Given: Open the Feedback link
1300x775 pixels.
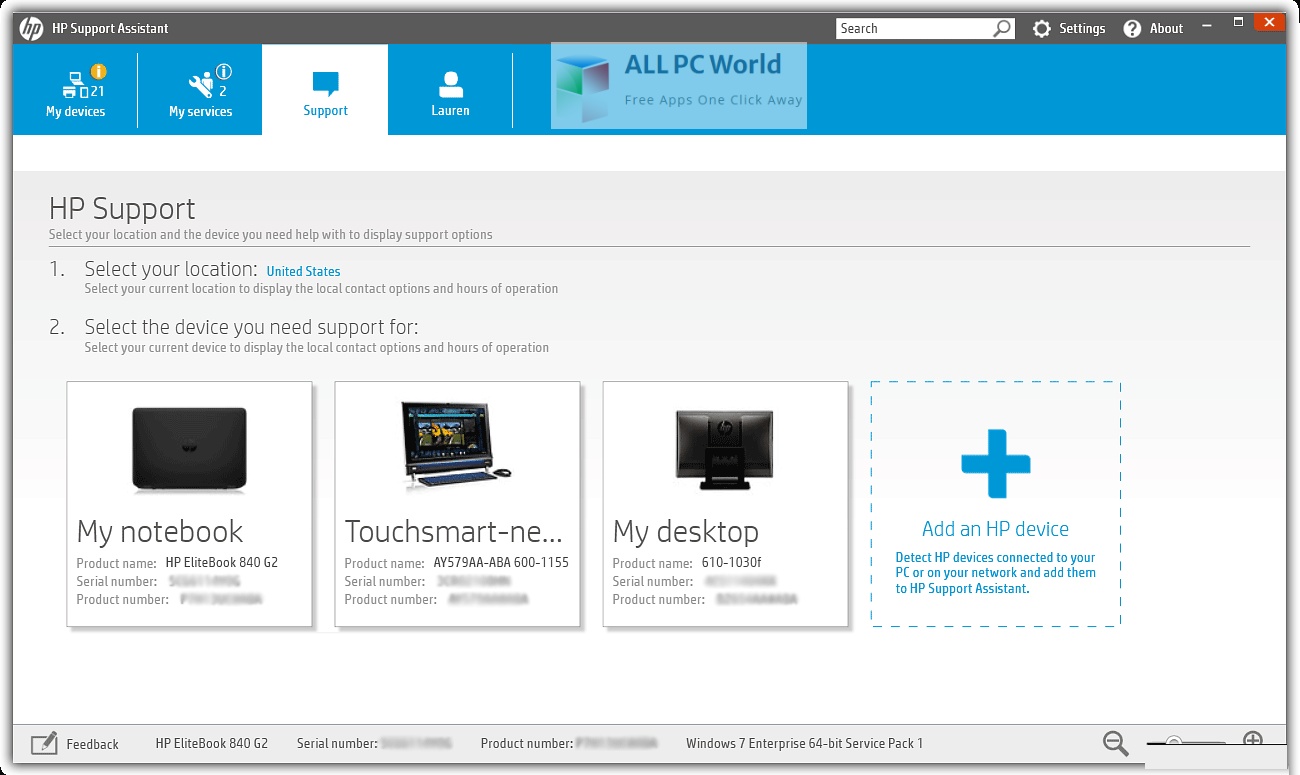Looking at the screenshot, I should click(x=92, y=744).
